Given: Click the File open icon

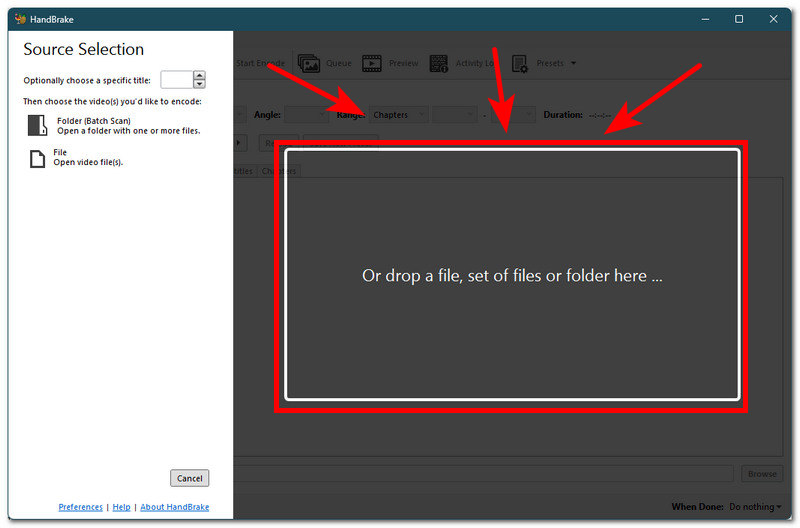Looking at the screenshot, I should pyautogui.click(x=38, y=157).
